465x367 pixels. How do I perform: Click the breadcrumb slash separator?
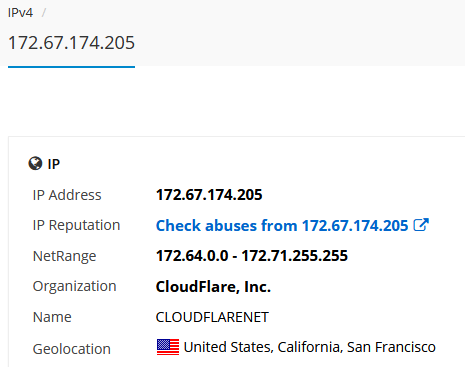pos(44,13)
